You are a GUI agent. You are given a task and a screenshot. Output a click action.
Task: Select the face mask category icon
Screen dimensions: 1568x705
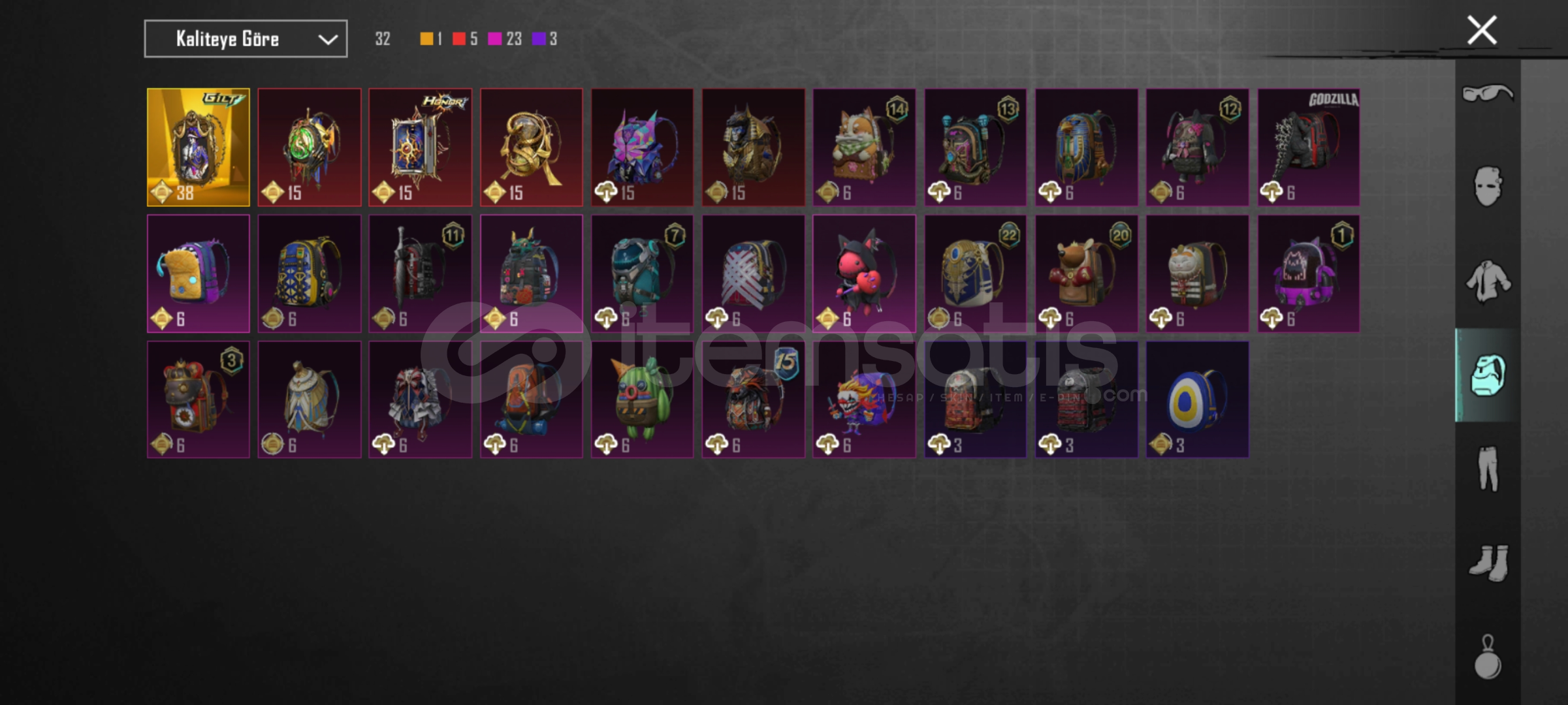point(1488,186)
